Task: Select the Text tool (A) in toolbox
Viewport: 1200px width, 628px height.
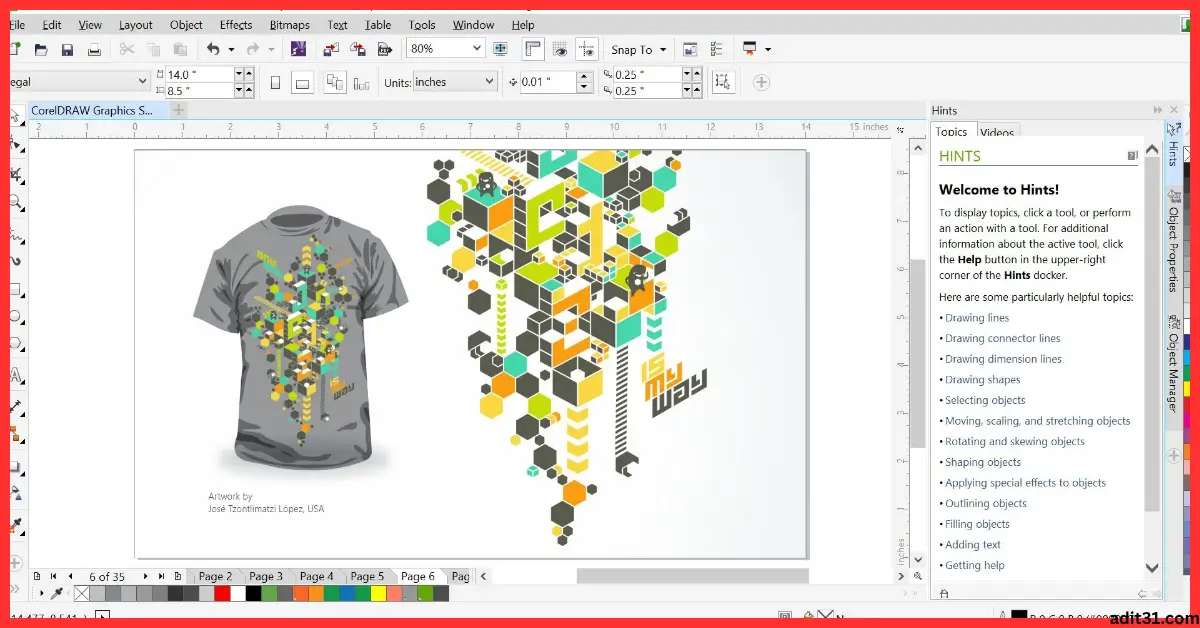Action: [x=16, y=376]
